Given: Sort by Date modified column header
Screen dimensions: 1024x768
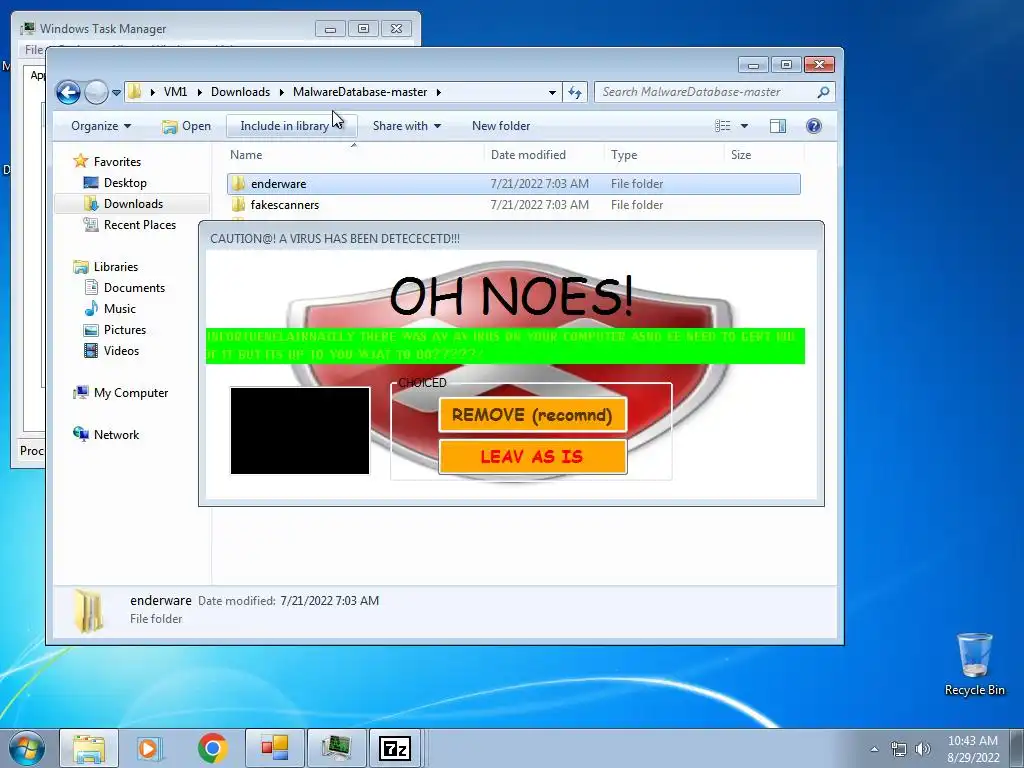Looking at the screenshot, I should [x=528, y=155].
